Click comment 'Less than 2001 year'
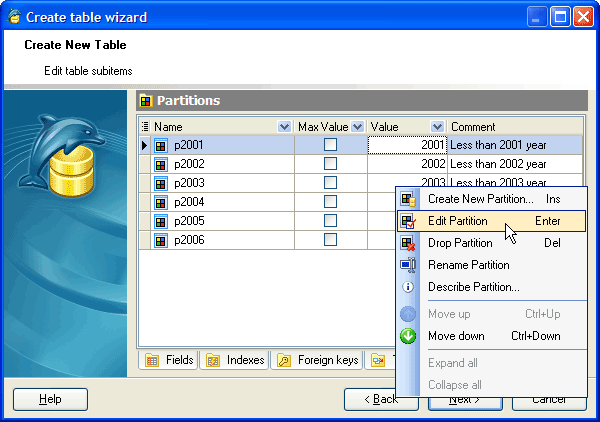600x422 pixels. [x=498, y=145]
